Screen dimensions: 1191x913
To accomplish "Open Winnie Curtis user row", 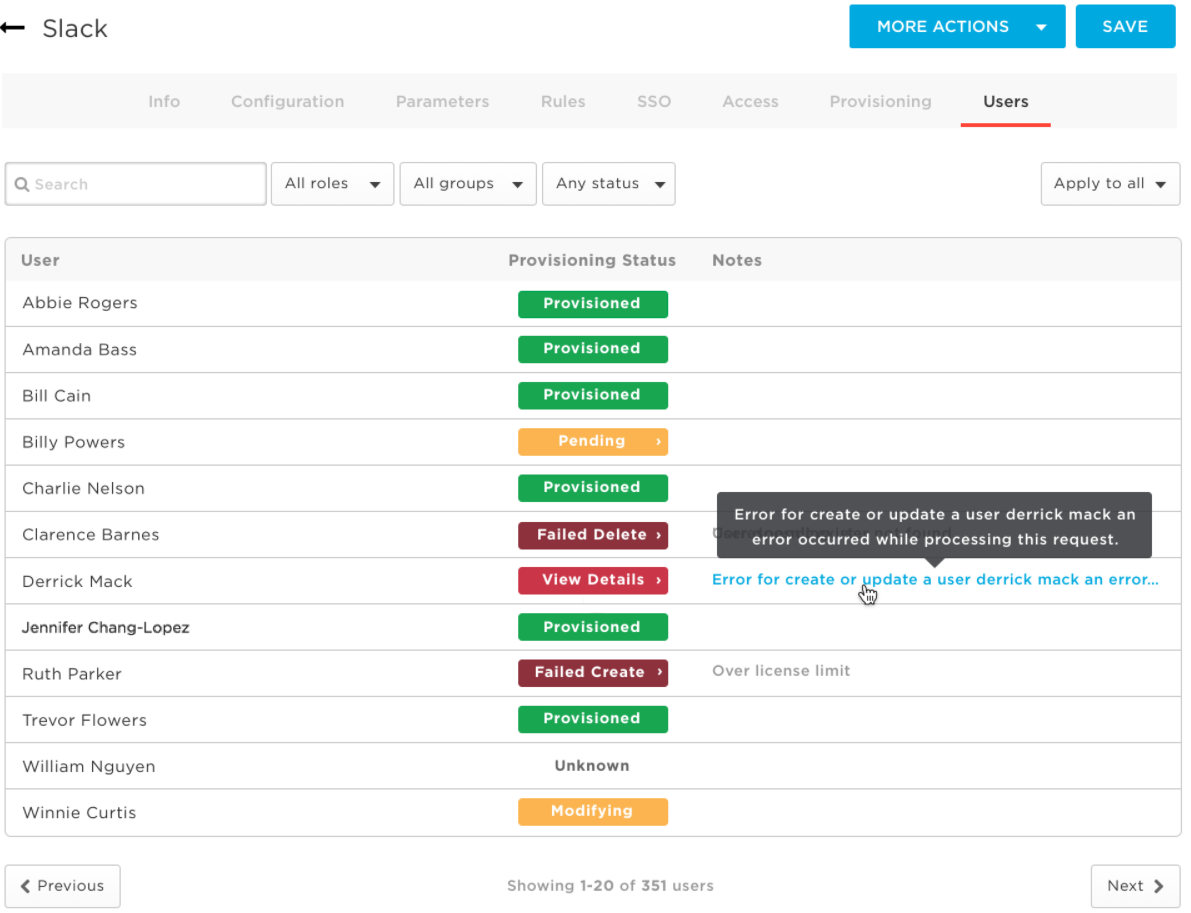I will (x=592, y=813).
